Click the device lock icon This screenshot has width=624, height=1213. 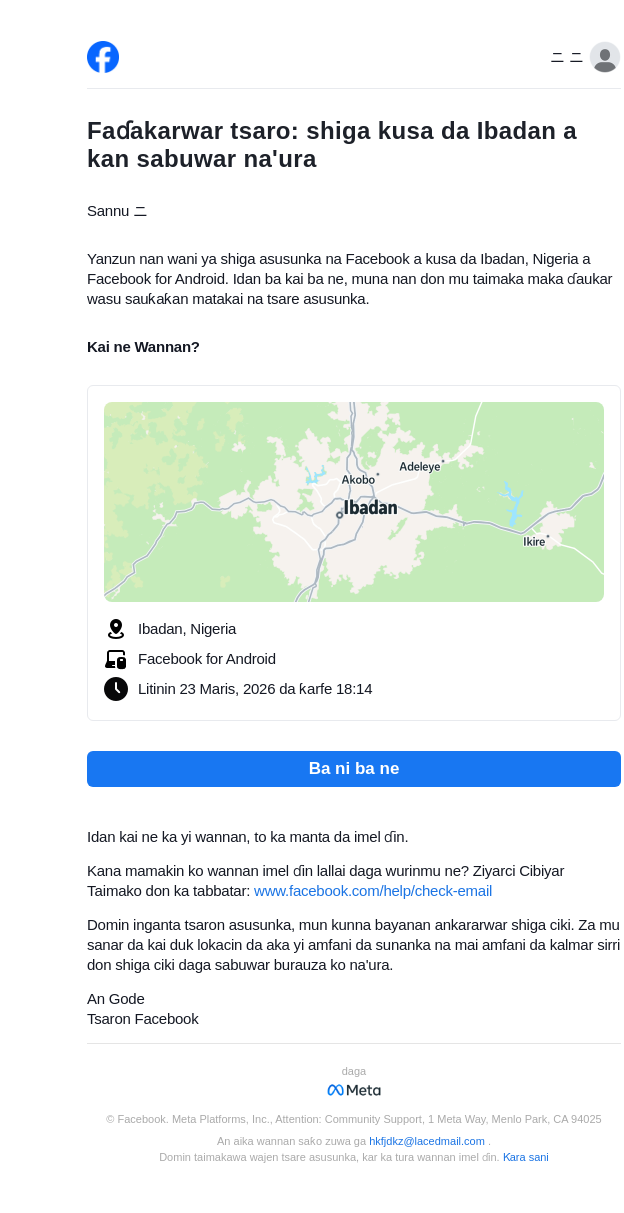click(x=116, y=659)
